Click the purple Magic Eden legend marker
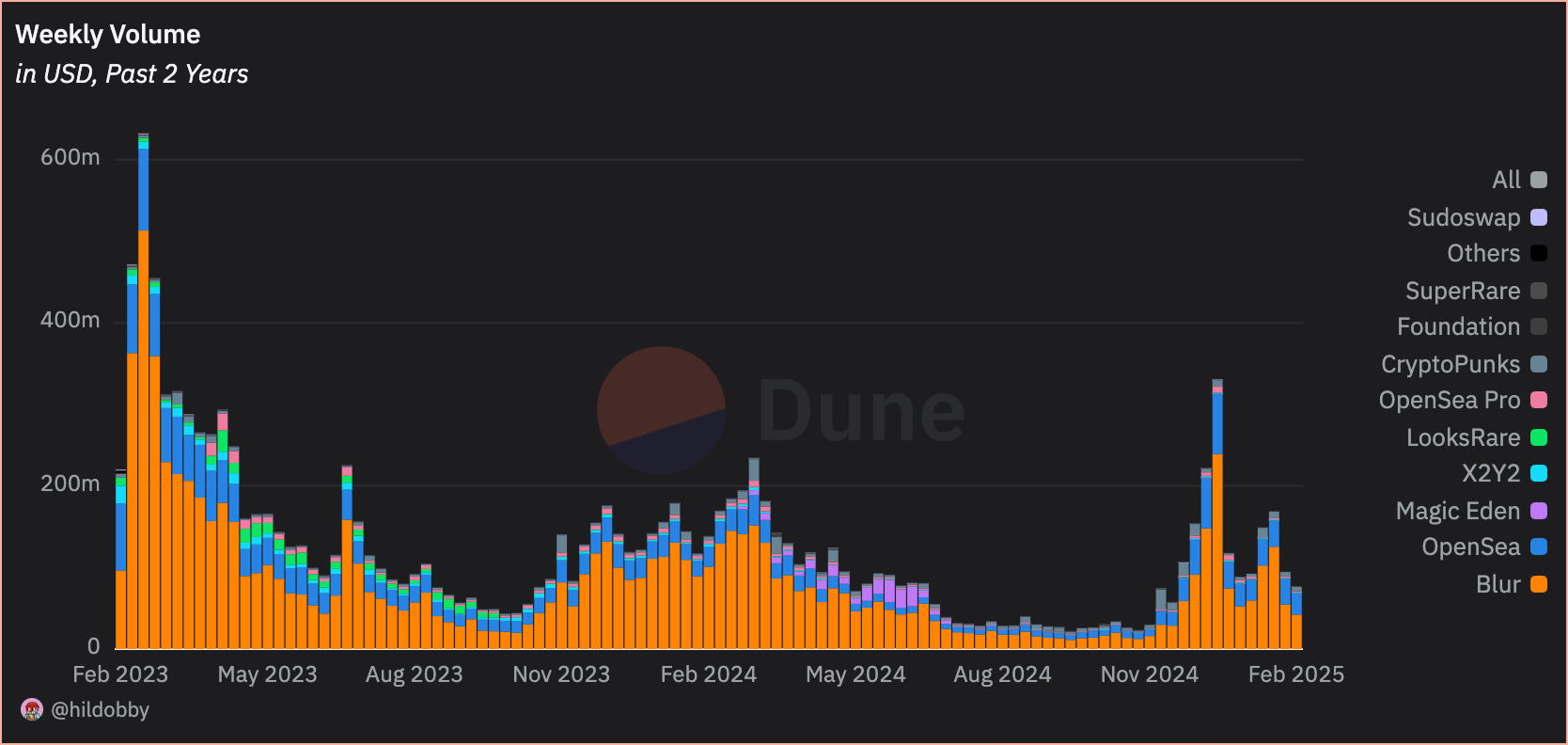The image size is (1568, 745). coord(1538,511)
